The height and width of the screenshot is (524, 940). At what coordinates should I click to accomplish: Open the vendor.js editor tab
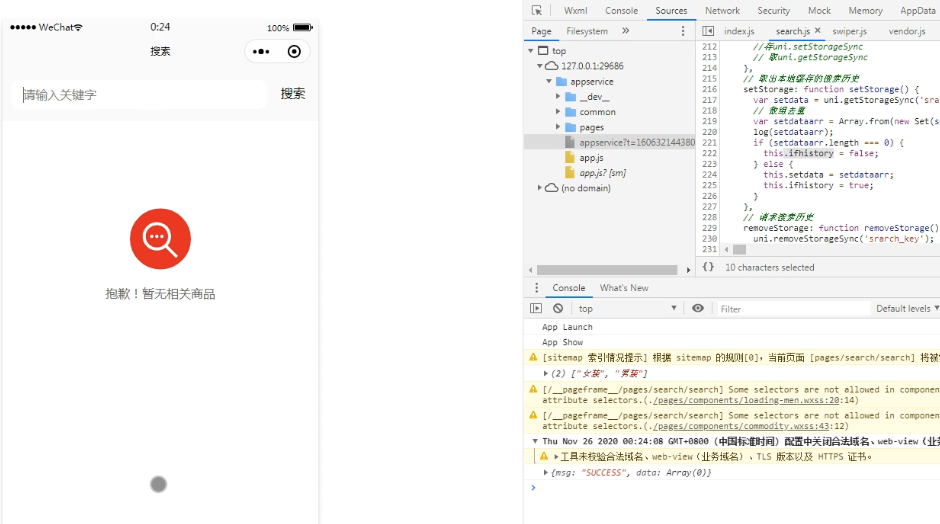point(906,31)
